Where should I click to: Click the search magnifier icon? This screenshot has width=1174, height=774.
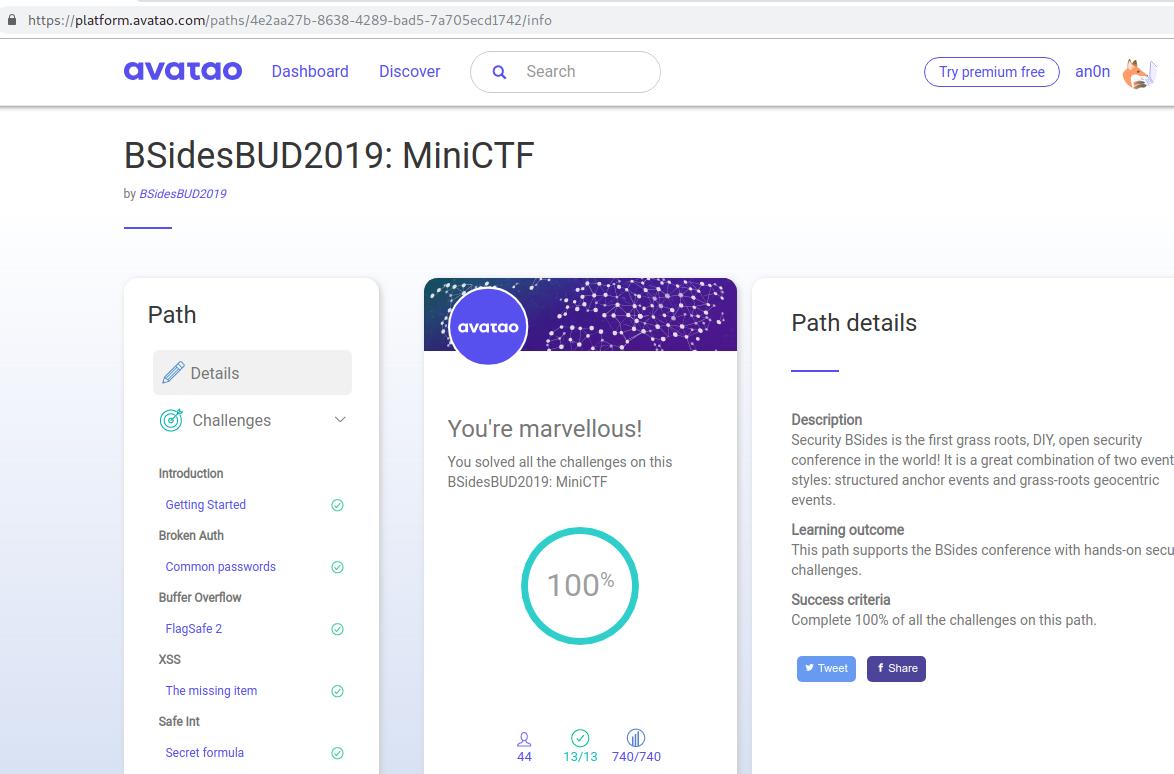coord(499,72)
